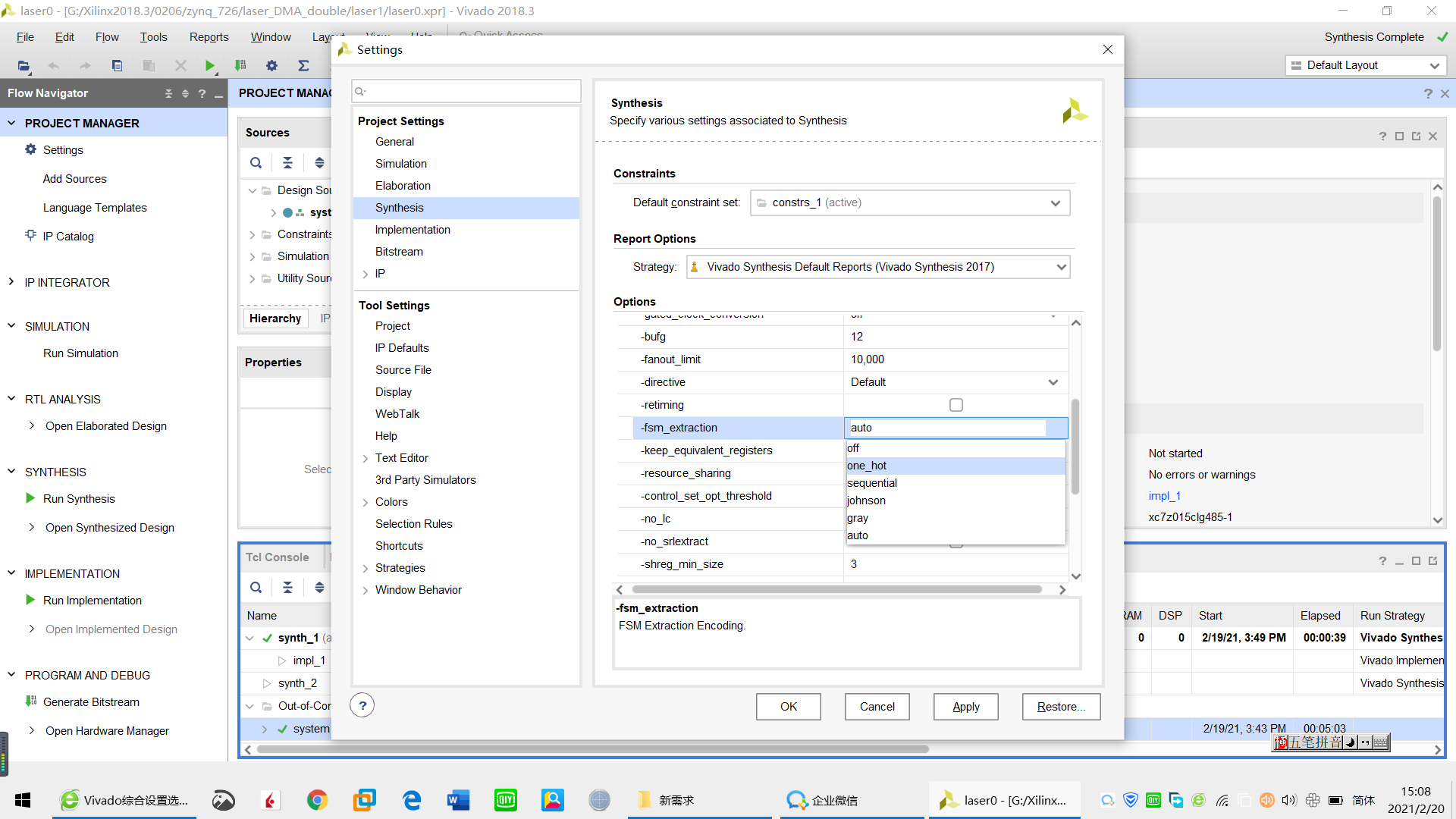
Task: Click the Open Project icon in toolbar
Action: click(x=24, y=66)
